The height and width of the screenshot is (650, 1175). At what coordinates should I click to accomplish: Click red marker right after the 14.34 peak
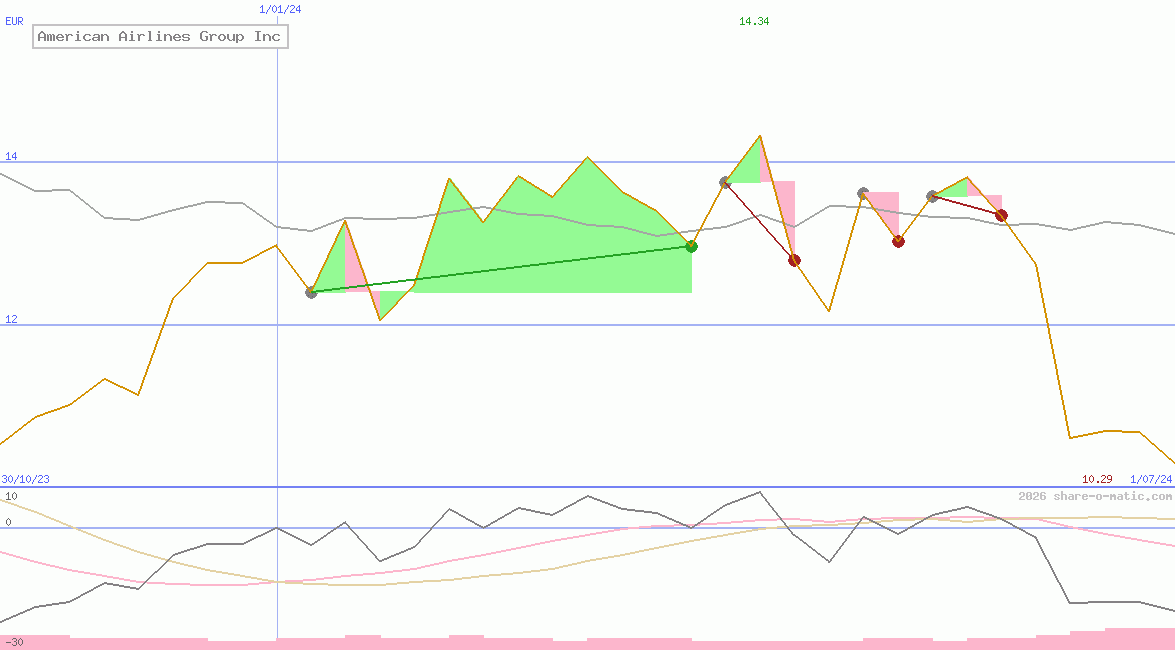pos(794,260)
